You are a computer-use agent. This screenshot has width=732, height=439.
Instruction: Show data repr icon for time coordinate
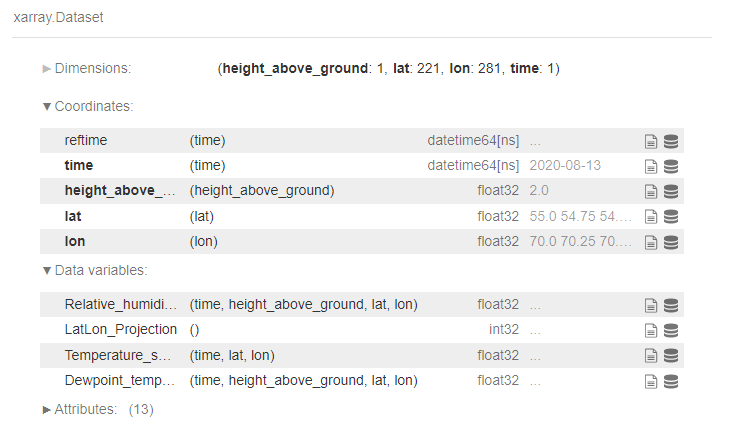click(670, 166)
